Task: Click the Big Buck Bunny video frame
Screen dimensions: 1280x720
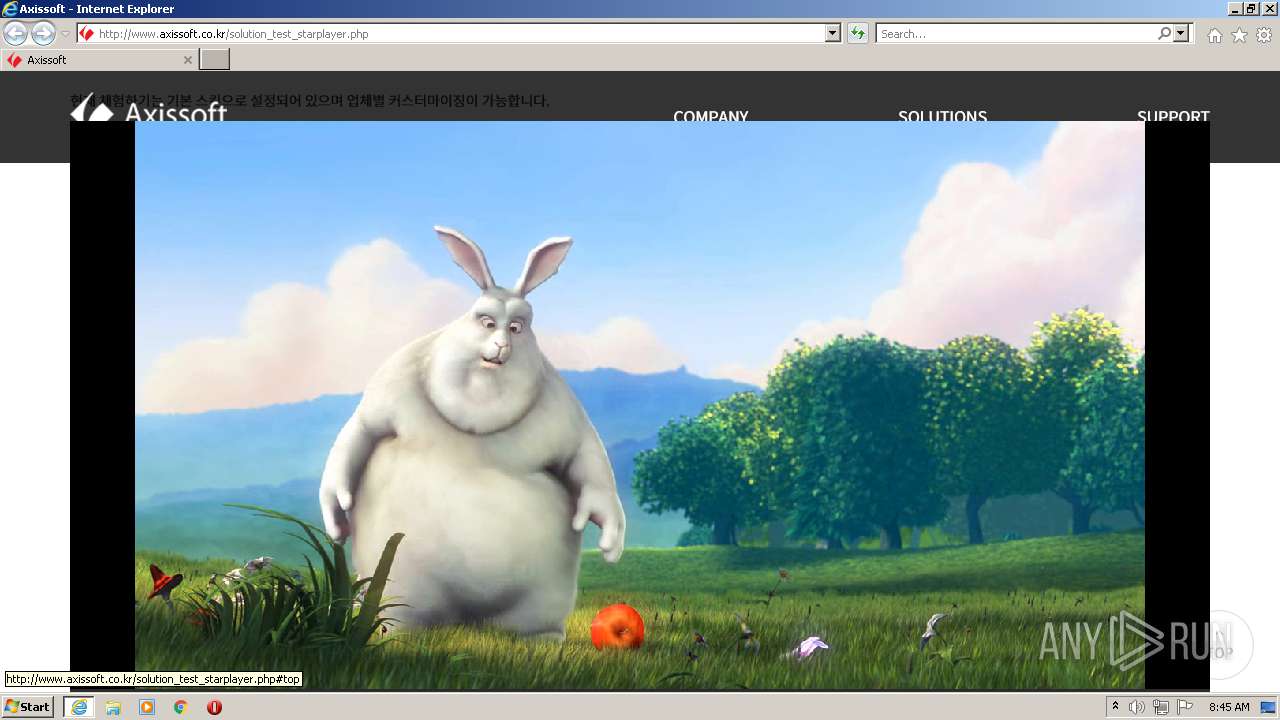Action: (x=640, y=405)
